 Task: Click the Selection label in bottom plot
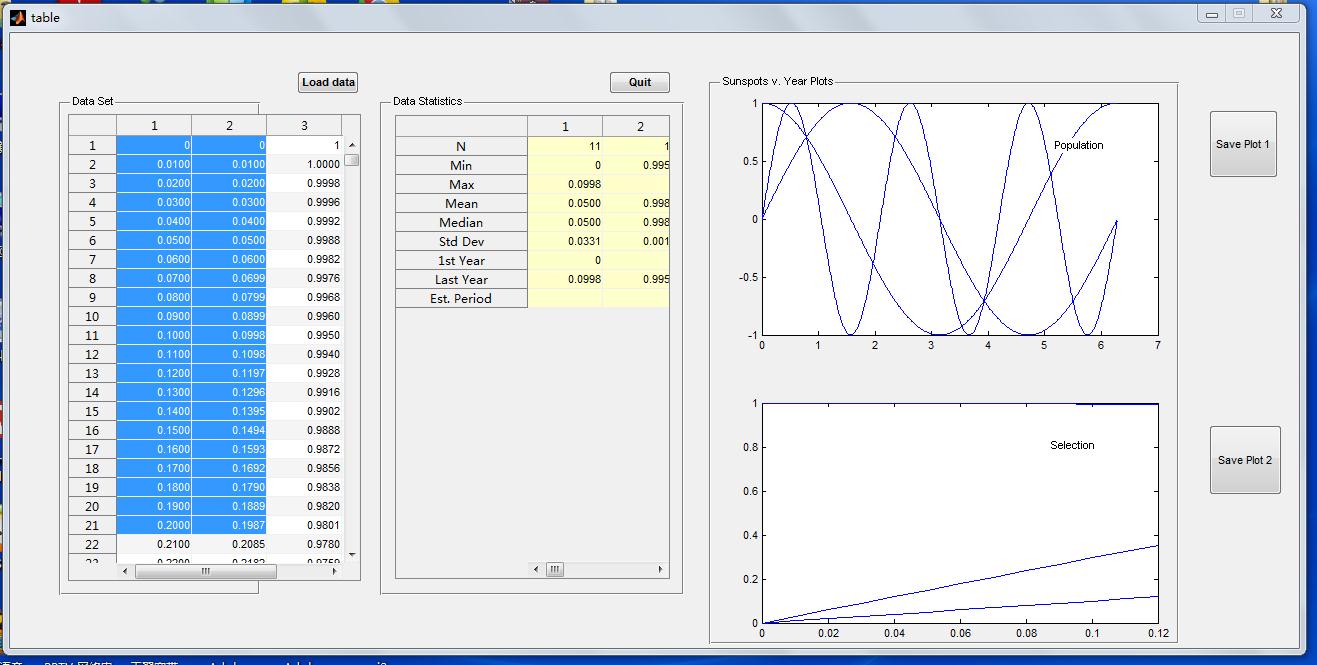coord(1072,445)
